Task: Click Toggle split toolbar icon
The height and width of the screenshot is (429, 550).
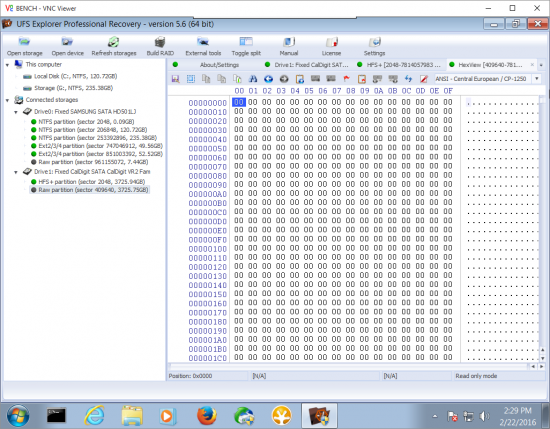Action: [x=246, y=46]
